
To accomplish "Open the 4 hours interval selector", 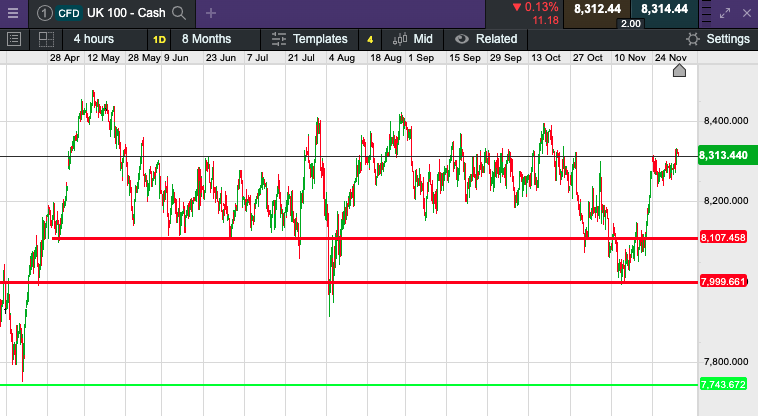I will [x=94, y=39].
